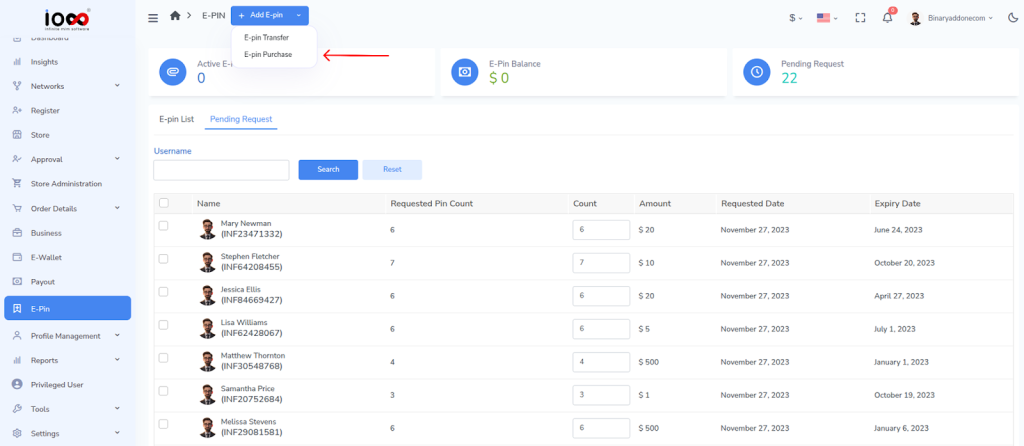The image size is (1024, 446).
Task: Click the E-Pin Balance icon
Action: (x=465, y=72)
